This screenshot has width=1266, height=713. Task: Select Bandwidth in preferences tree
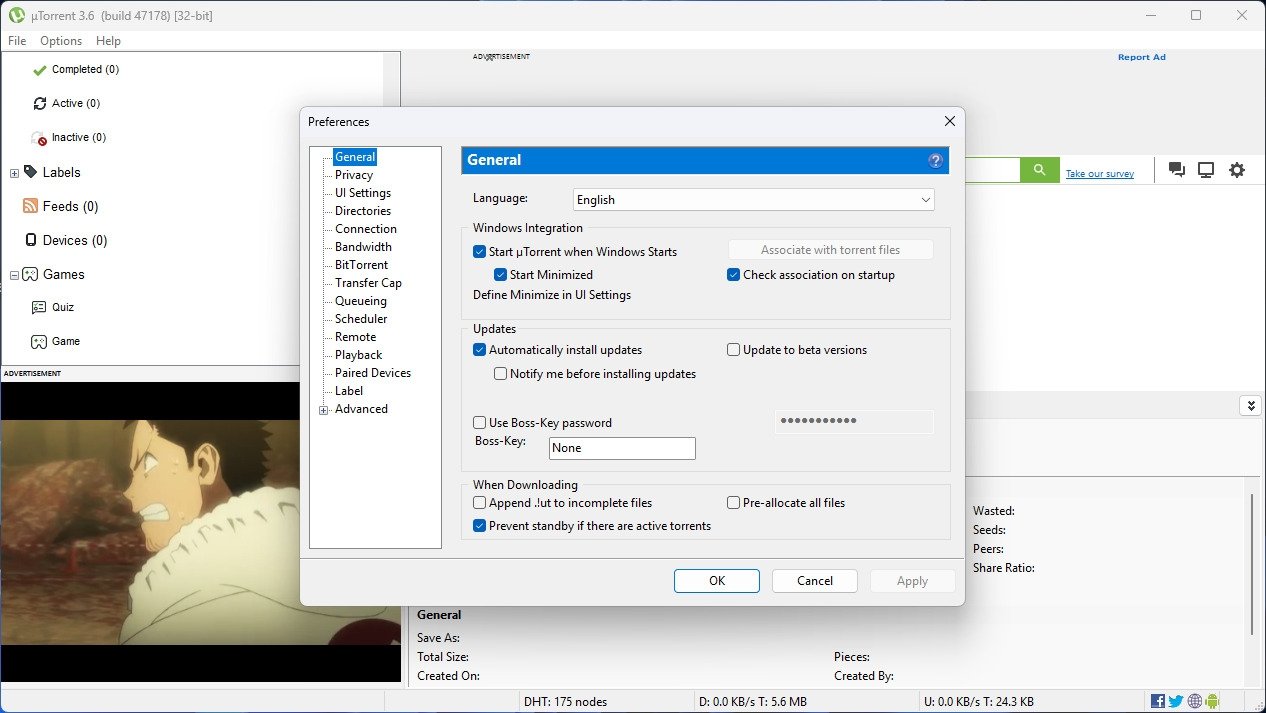click(x=363, y=247)
